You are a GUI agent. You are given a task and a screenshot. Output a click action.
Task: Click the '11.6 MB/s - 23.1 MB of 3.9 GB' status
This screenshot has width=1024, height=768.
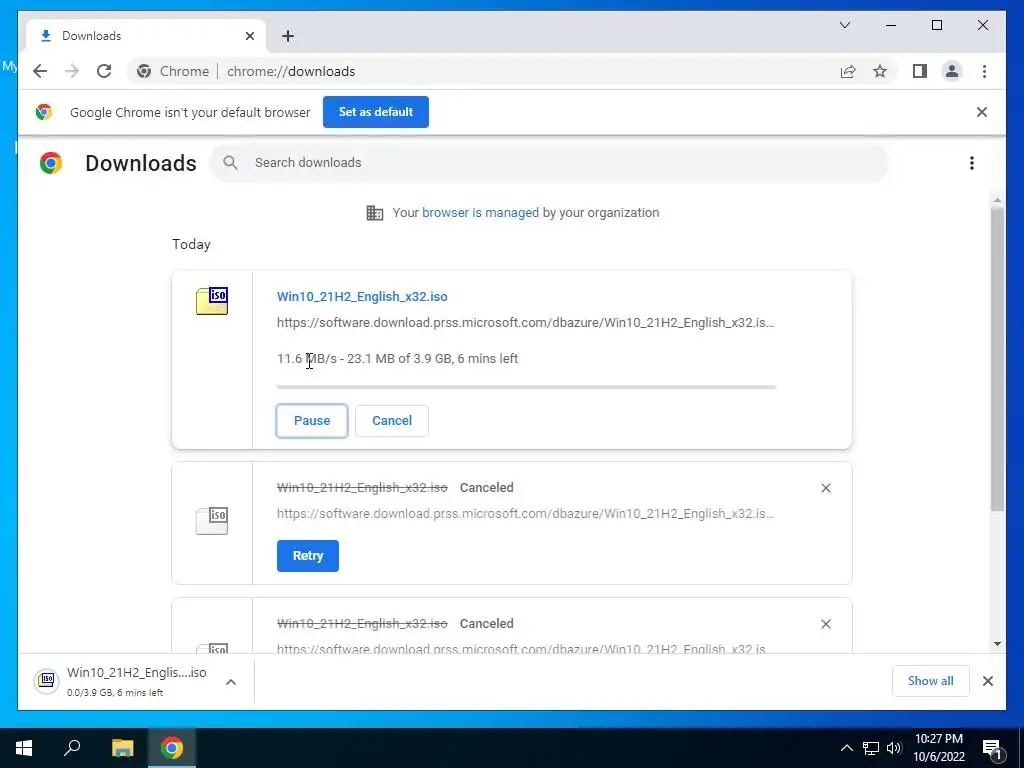[x=397, y=359]
